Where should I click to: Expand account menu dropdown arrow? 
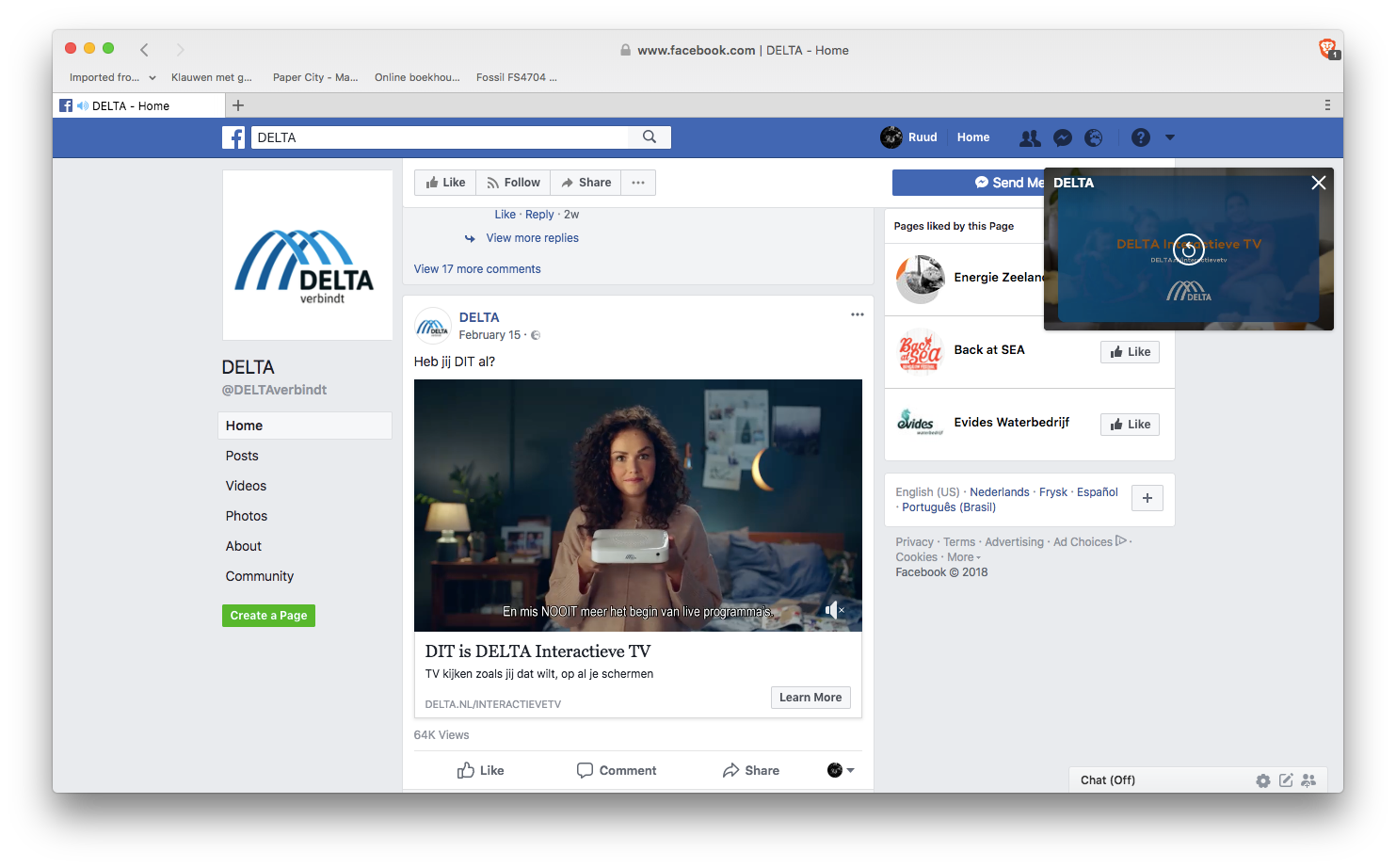click(1170, 137)
